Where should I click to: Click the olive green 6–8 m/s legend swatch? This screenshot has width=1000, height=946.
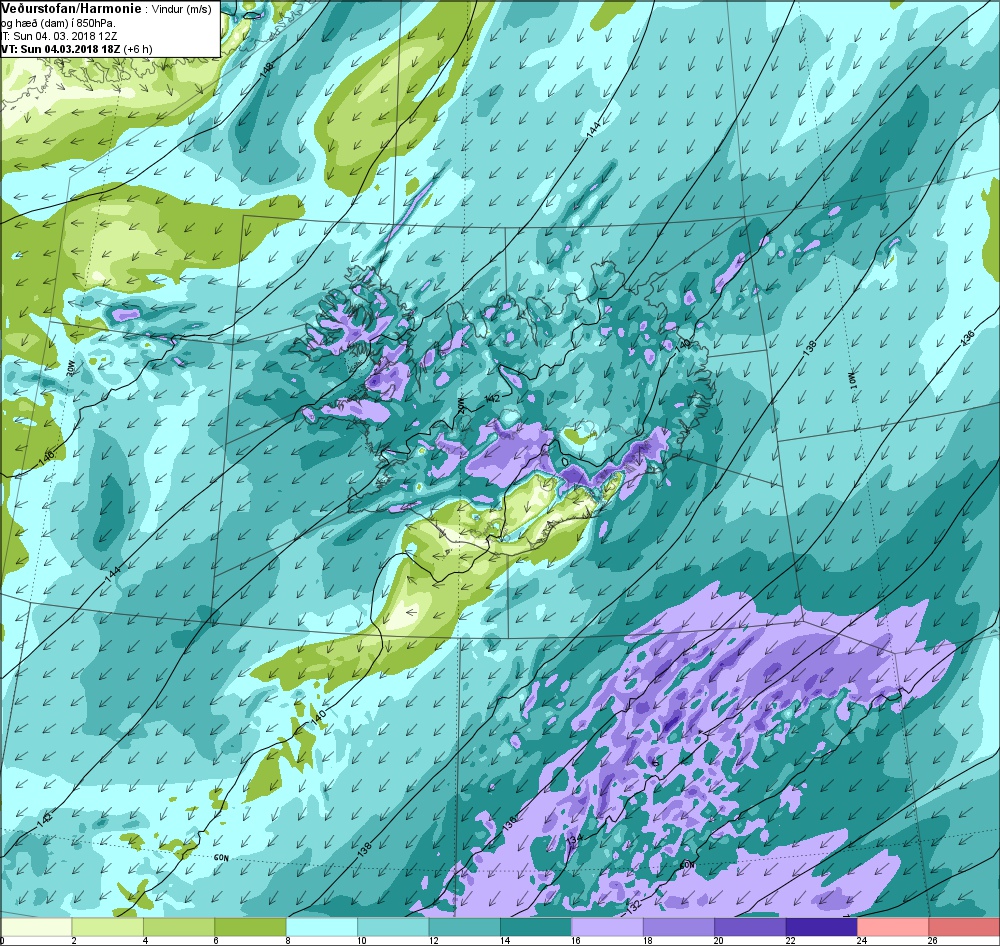[x=250, y=926]
